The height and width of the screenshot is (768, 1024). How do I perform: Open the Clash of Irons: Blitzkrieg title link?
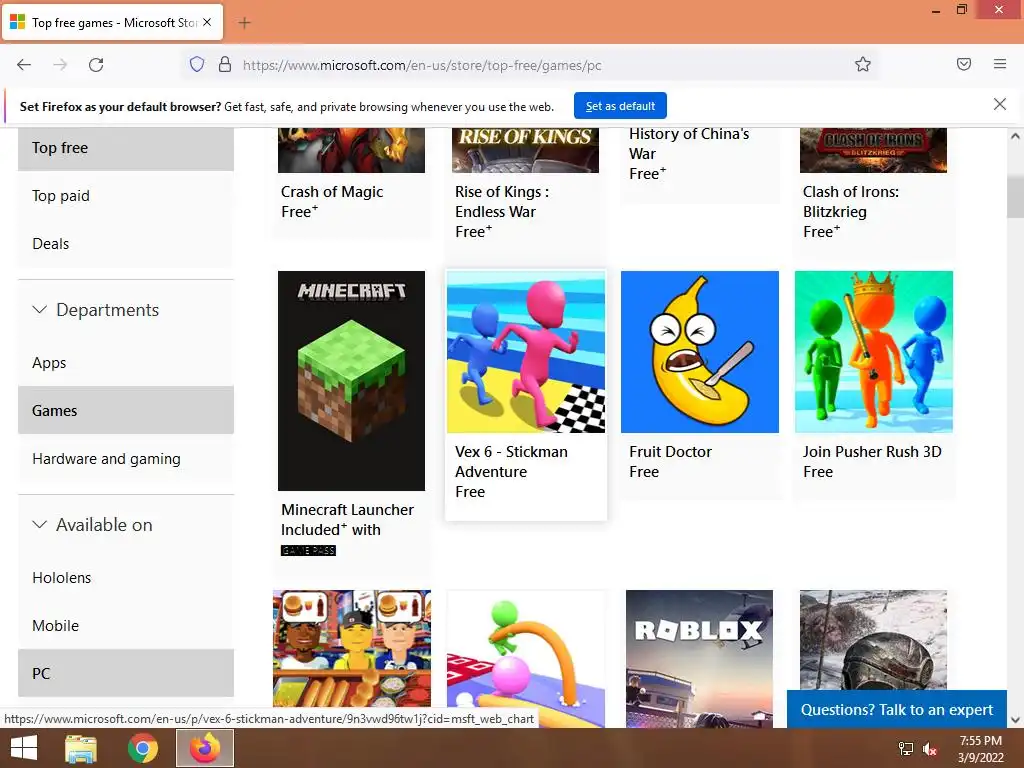tap(850, 202)
